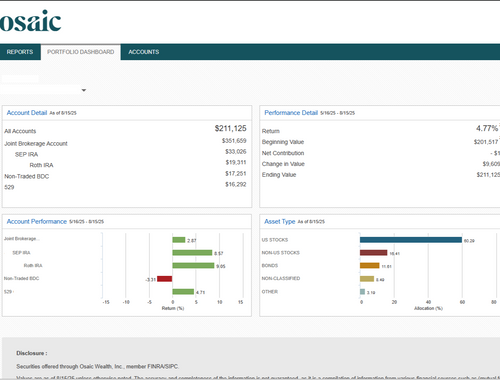Select the SEP IRA account row
The height and width of the screenshot is (380, 500).
point(125,154)
